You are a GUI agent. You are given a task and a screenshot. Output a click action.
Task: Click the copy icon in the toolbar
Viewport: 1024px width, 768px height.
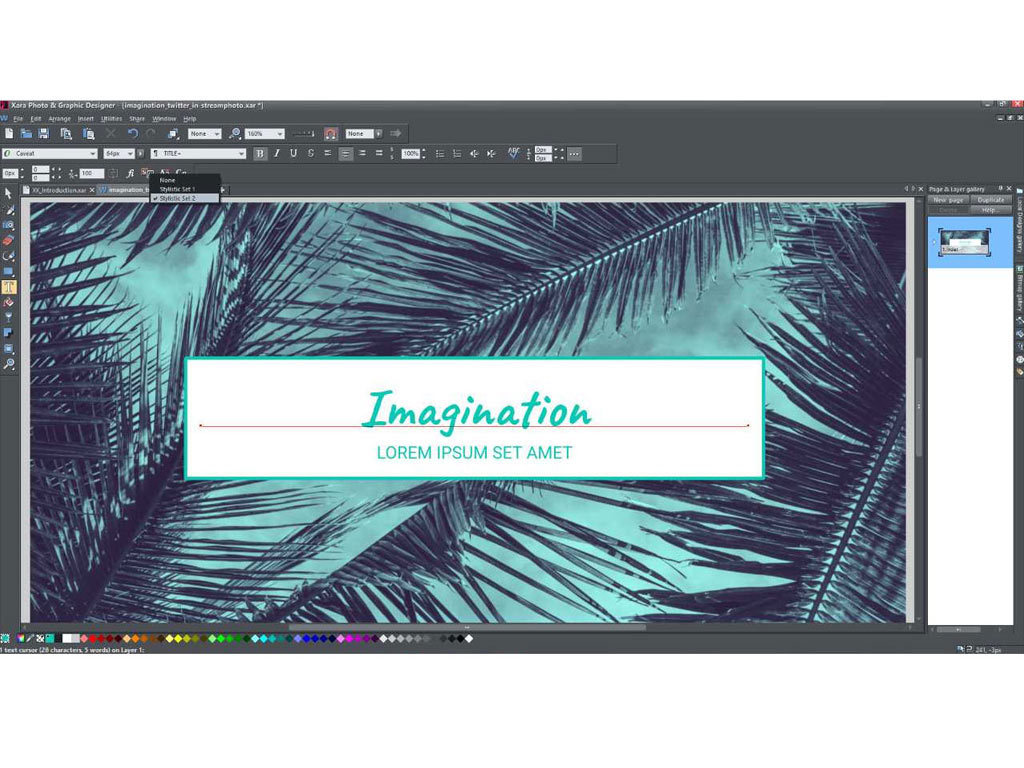[x=66, y=134]
